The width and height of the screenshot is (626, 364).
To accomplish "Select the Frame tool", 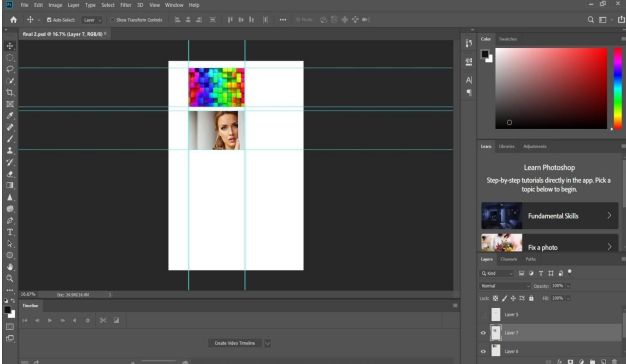I will (x=10, y=104).
